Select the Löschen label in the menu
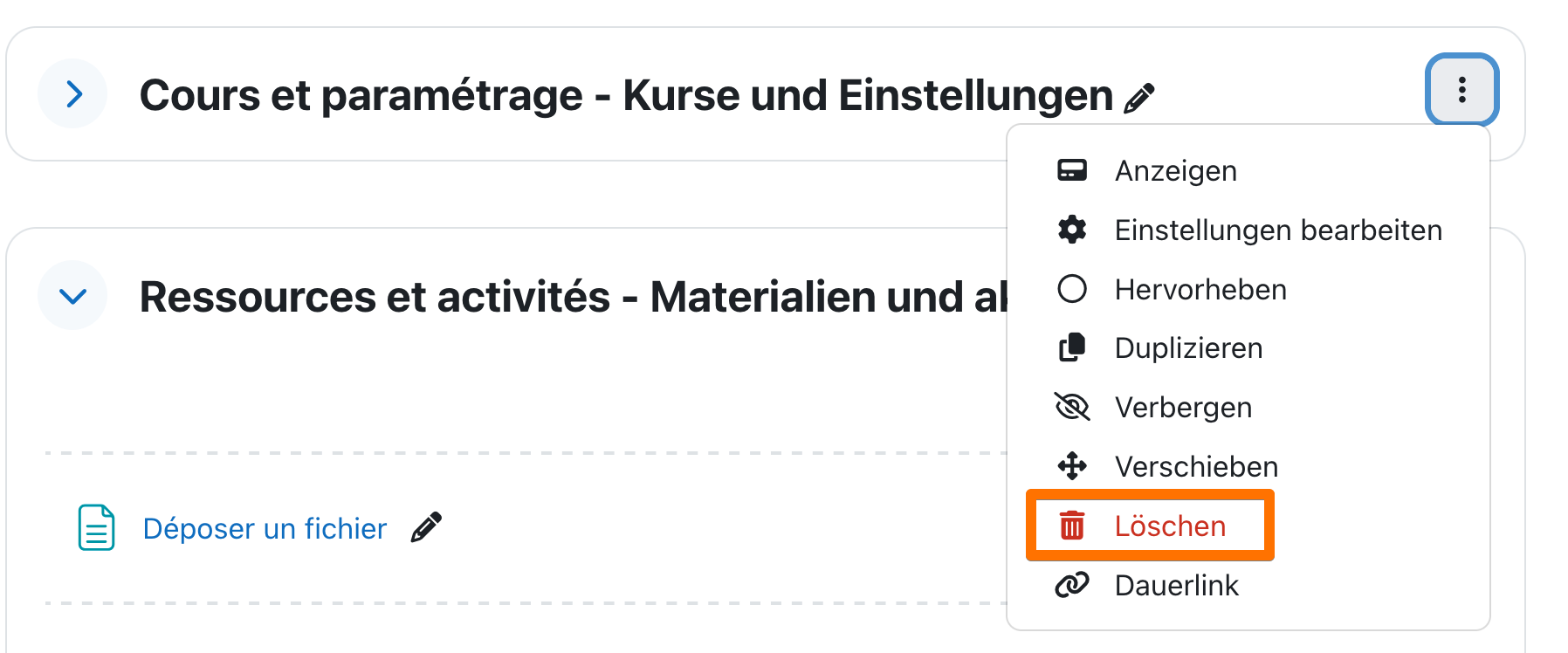Screen dimensions: 1568x653 (x=1170, y=526)
